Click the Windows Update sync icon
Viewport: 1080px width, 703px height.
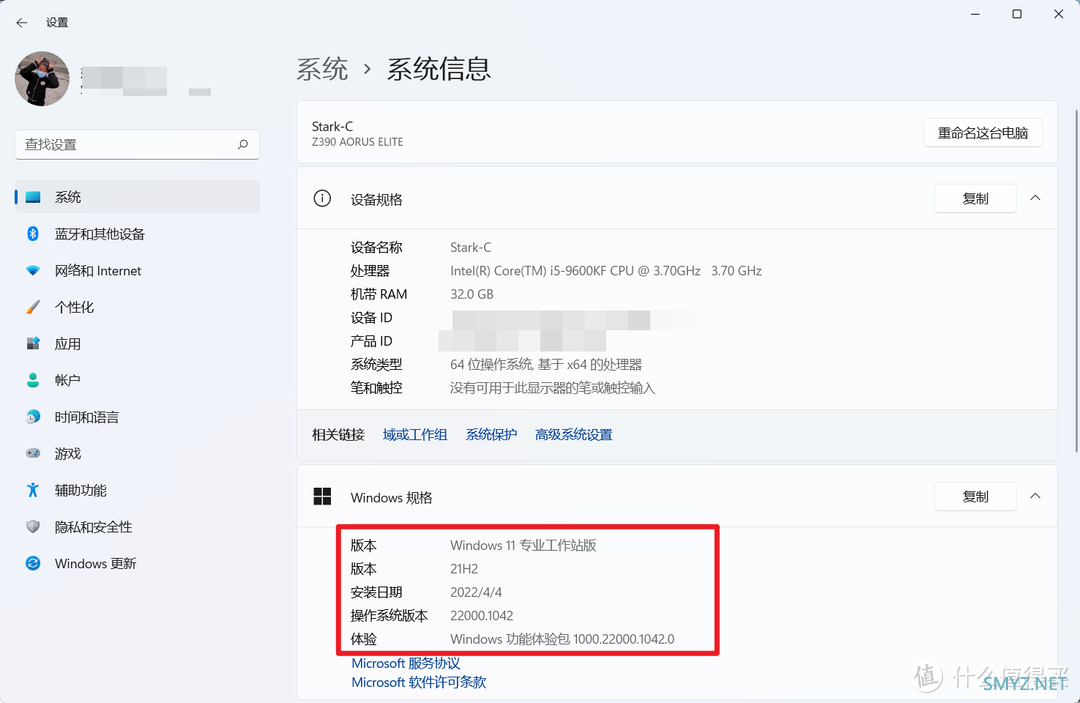33,563
